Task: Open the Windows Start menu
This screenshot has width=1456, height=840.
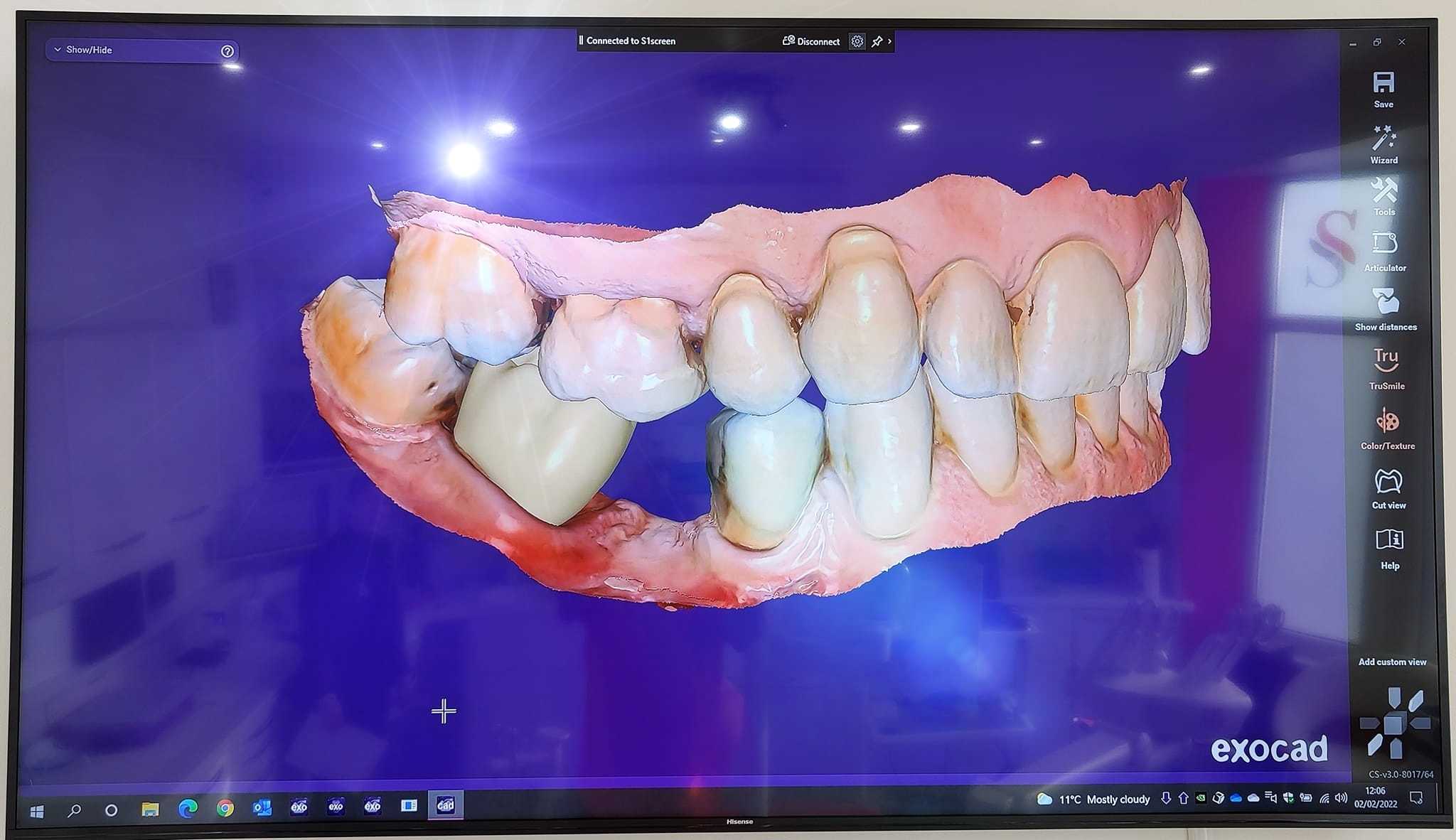Action: (37, 811)
